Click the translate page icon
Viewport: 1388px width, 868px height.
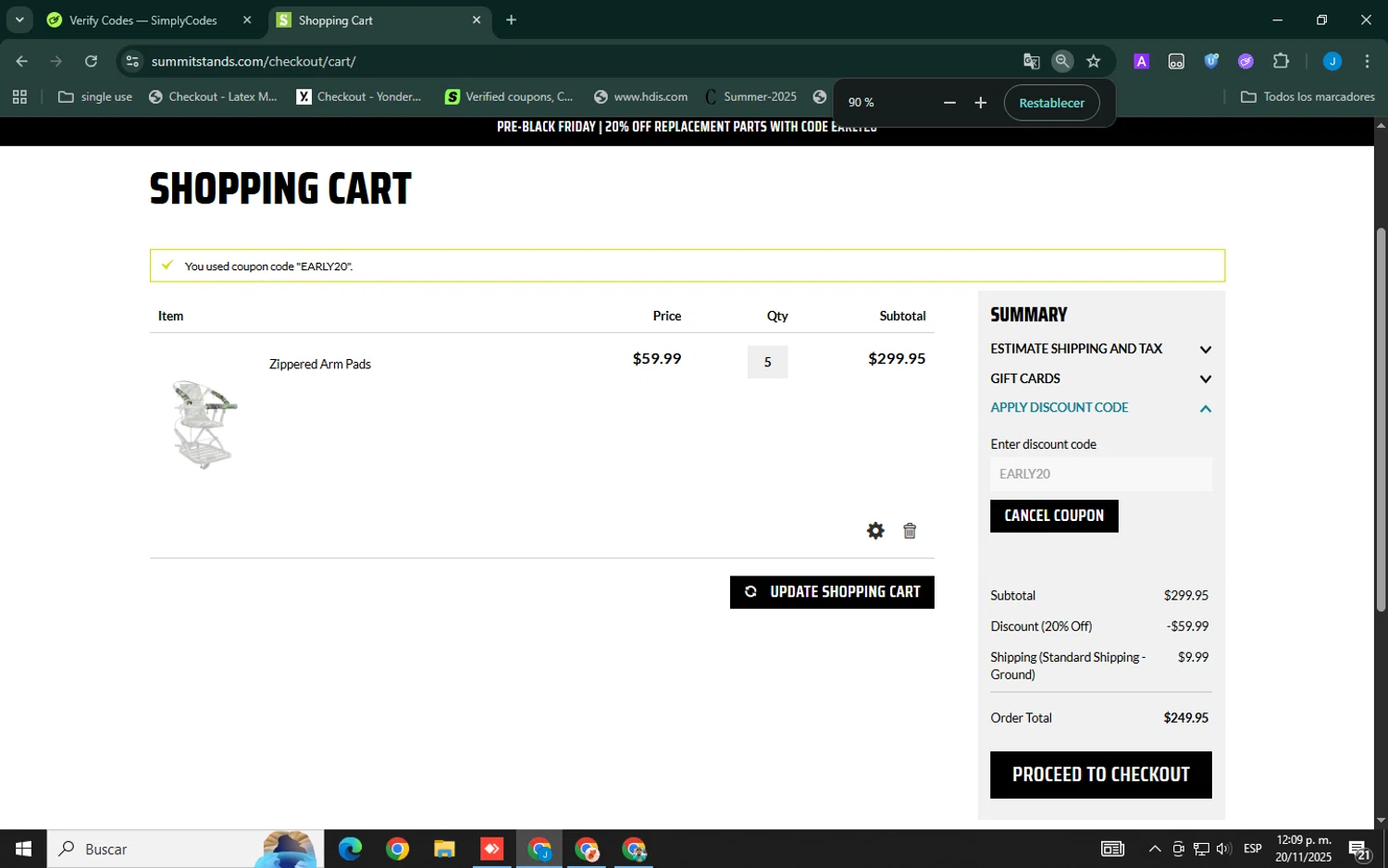pos(1031,61)
